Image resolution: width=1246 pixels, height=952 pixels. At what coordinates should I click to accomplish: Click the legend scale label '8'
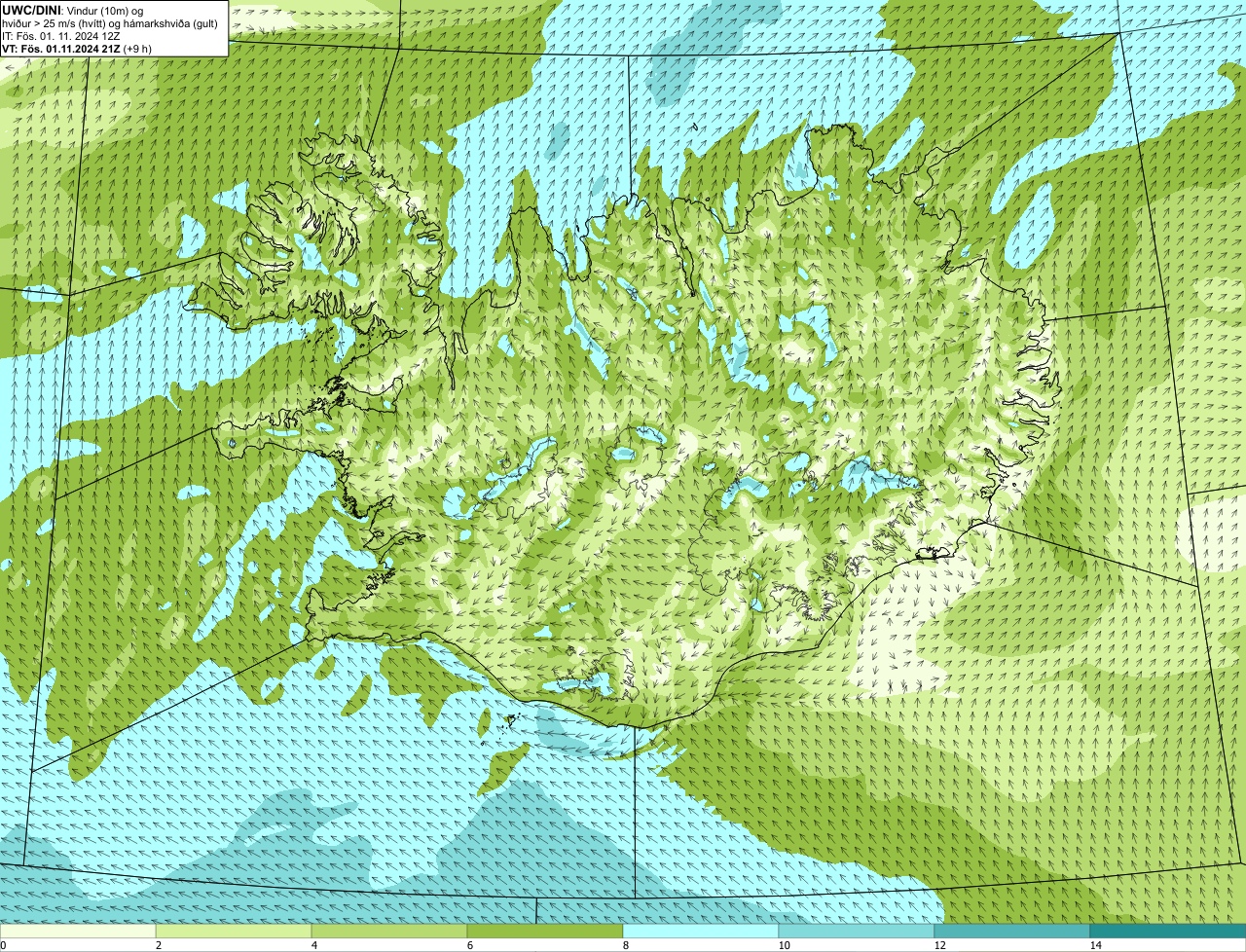[626, 945]
